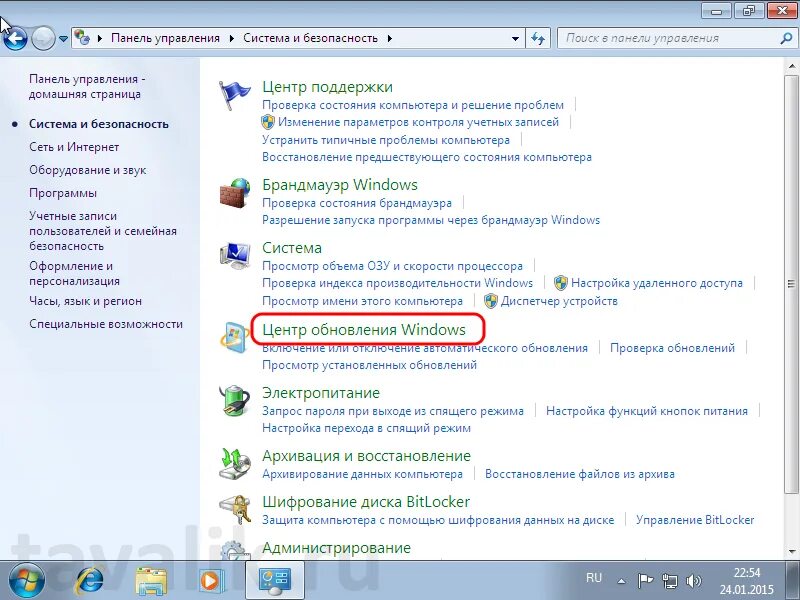
Task: Select Программы in sidebar
Action: coord(63,193)
